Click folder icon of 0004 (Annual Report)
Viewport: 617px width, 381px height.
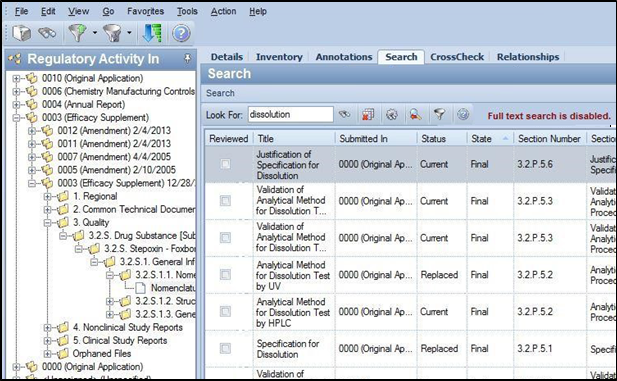(x=32, y=105)
